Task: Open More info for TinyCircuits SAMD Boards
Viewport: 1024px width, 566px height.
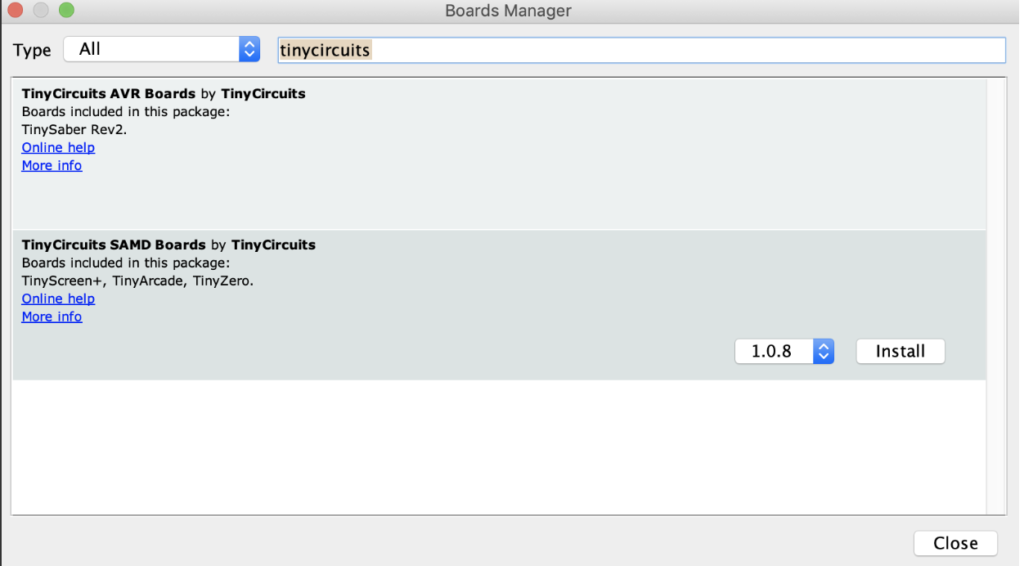Action: tap(52, 316)
